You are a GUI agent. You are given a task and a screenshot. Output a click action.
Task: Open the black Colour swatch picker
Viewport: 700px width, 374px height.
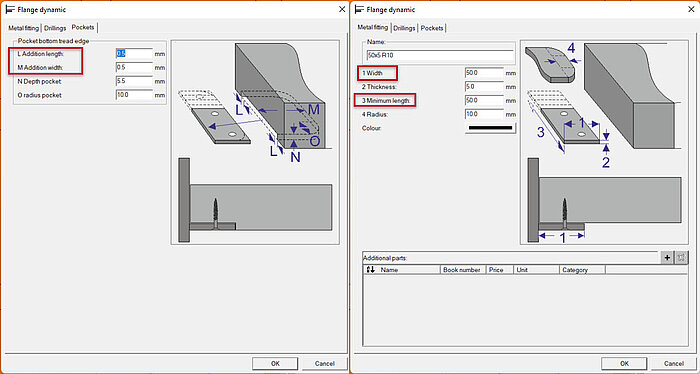coord(490,128)
